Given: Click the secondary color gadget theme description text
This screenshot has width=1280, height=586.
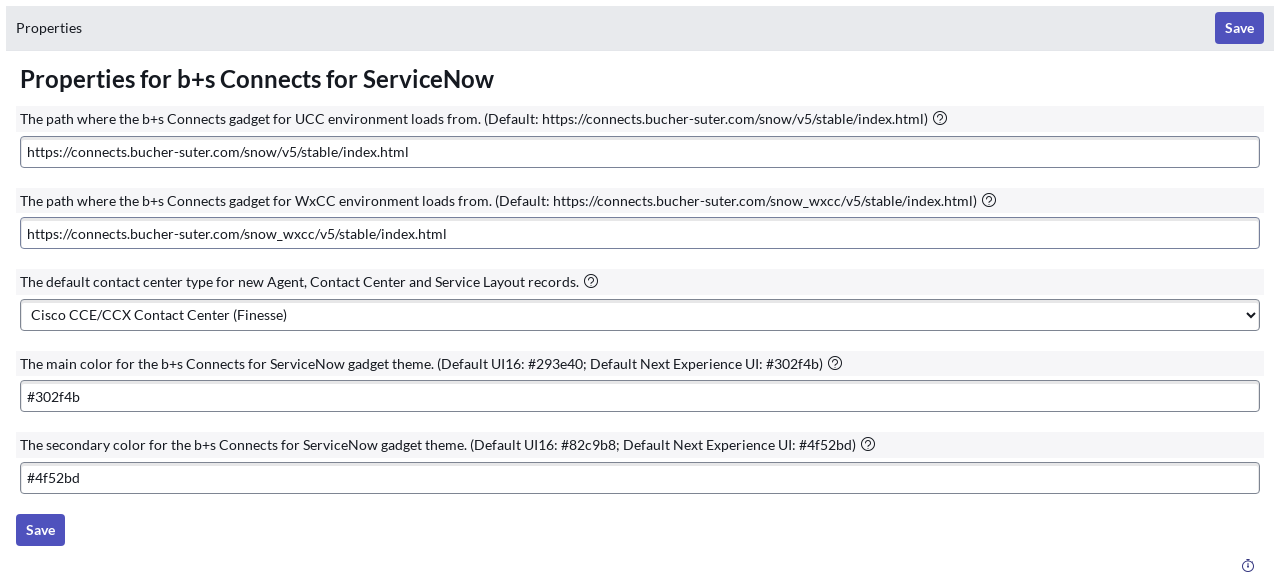Looking at the screenshot, I should [438, 445].
